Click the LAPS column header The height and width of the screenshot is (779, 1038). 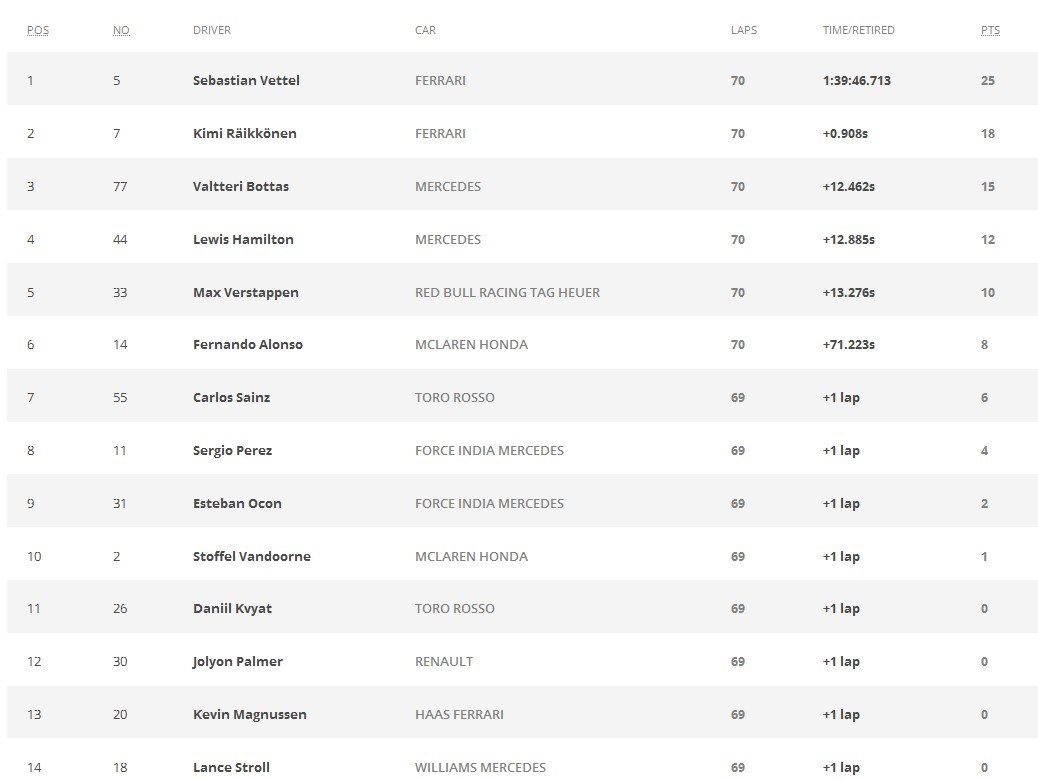pyautogui.click(x=743, y=30)
